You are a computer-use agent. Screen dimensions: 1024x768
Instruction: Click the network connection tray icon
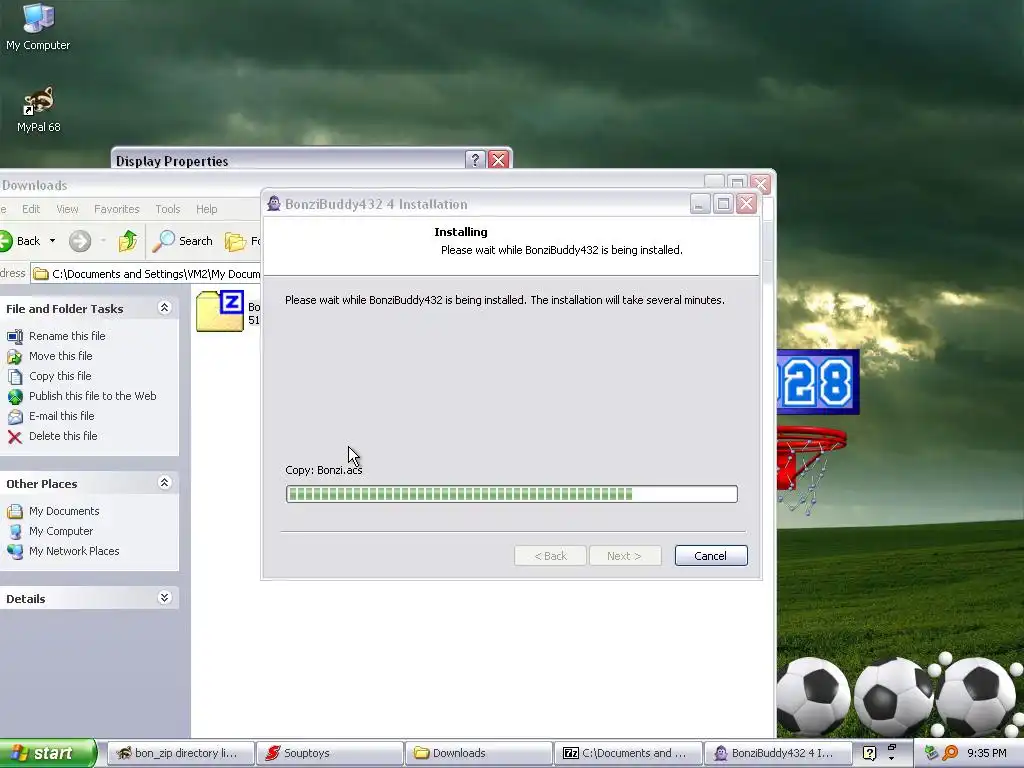coord(931,753)
